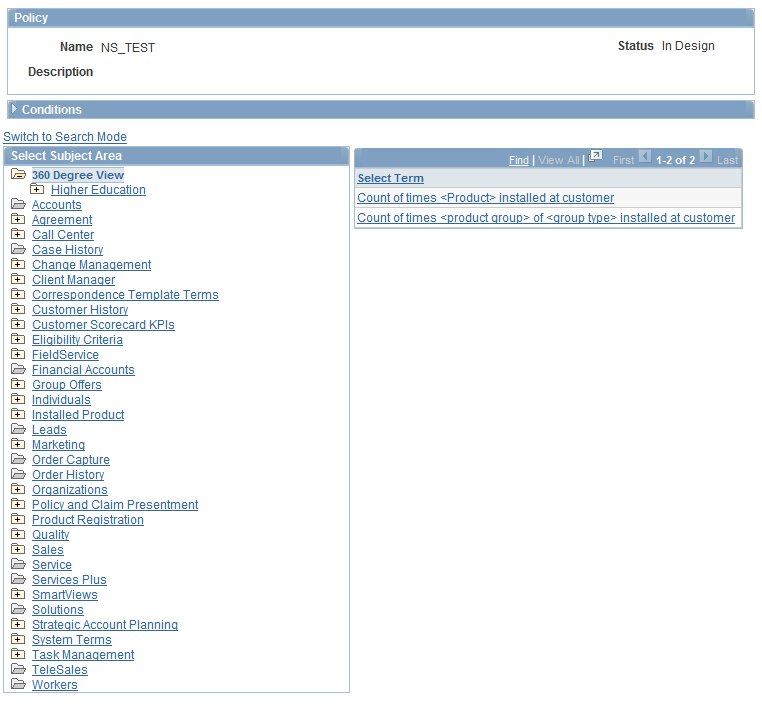Open grid in new window icon
The image size is (762, 704).
(595, 156)
